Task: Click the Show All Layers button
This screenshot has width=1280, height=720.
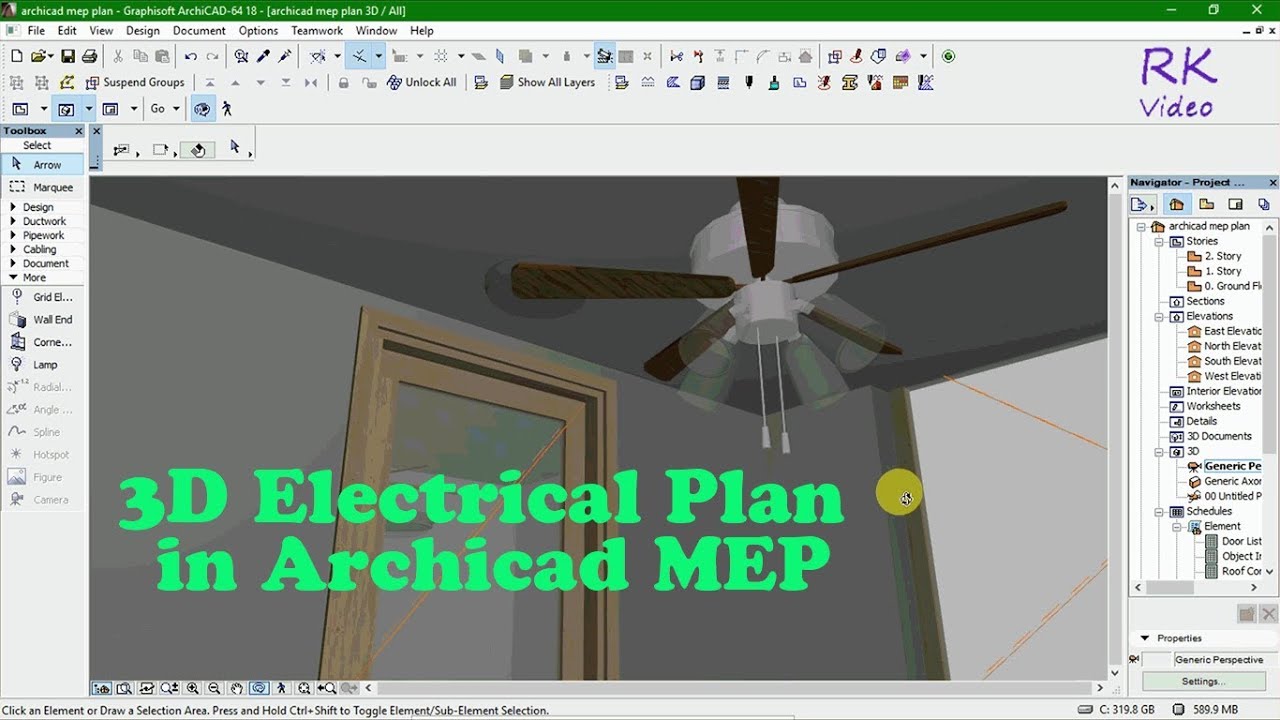Action: [547, 83]
